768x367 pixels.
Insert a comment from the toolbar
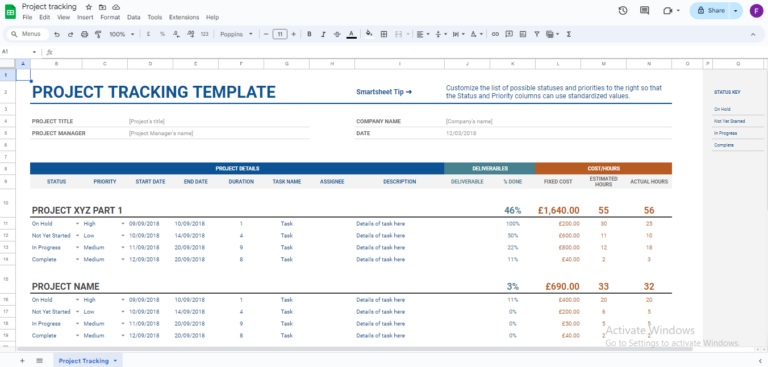pos(509,34)
